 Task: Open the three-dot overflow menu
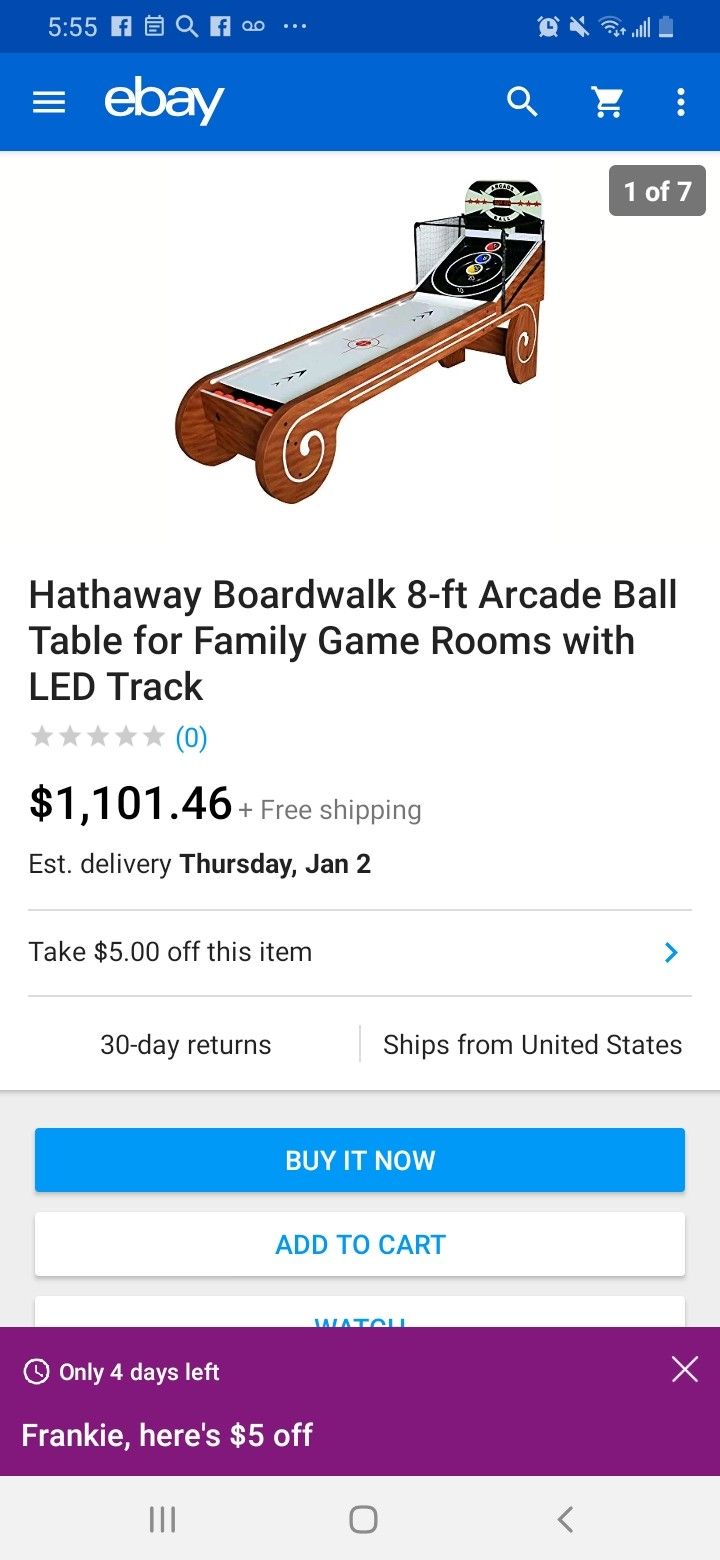(x=681, y=102)
